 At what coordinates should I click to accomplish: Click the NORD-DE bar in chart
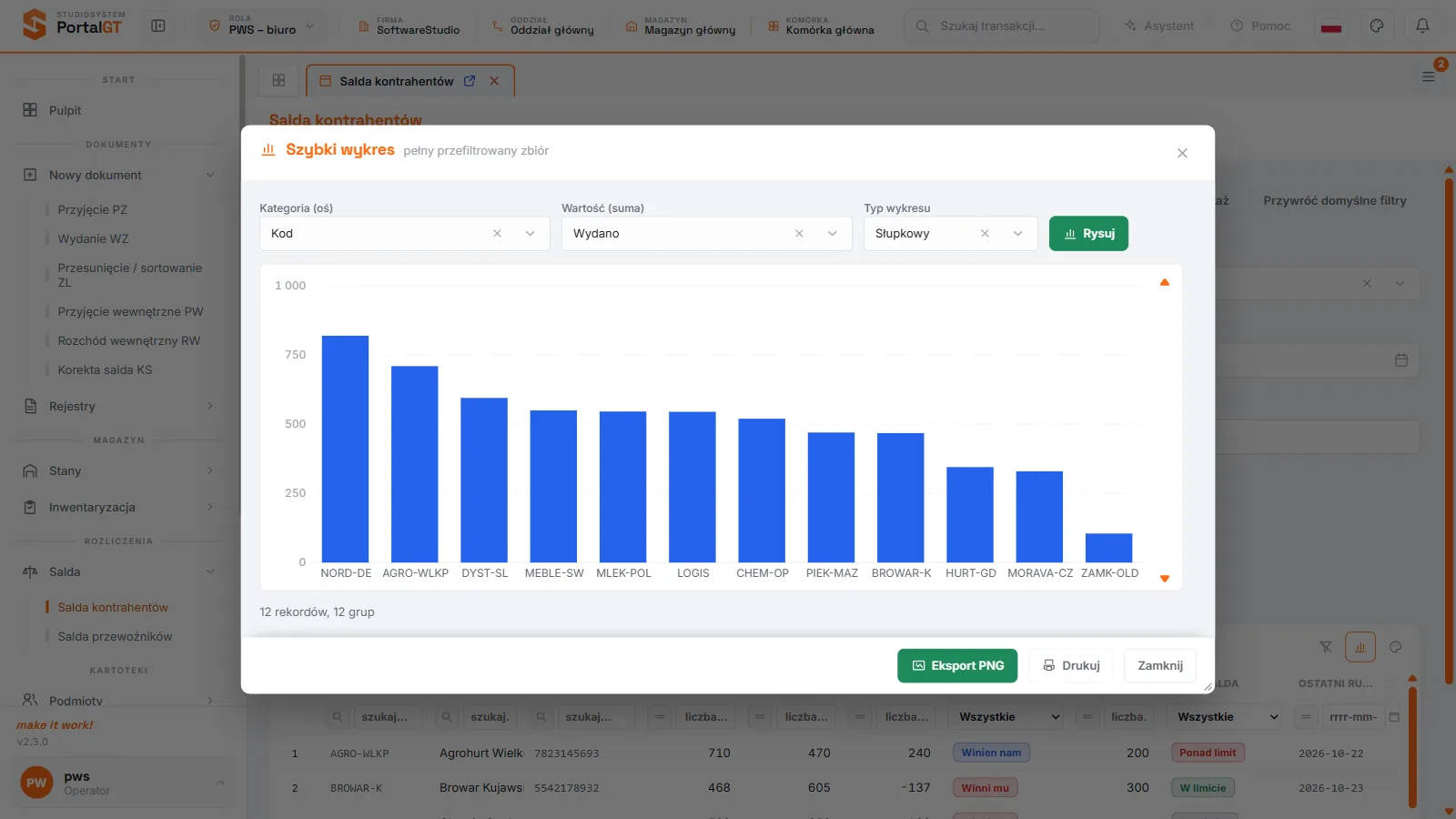click(x=345, y=449)
